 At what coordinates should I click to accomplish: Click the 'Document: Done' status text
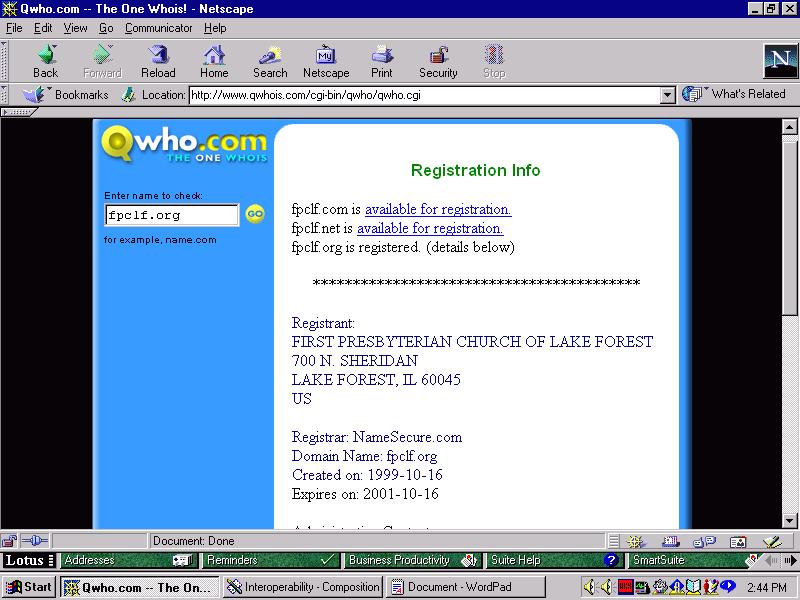193,541
